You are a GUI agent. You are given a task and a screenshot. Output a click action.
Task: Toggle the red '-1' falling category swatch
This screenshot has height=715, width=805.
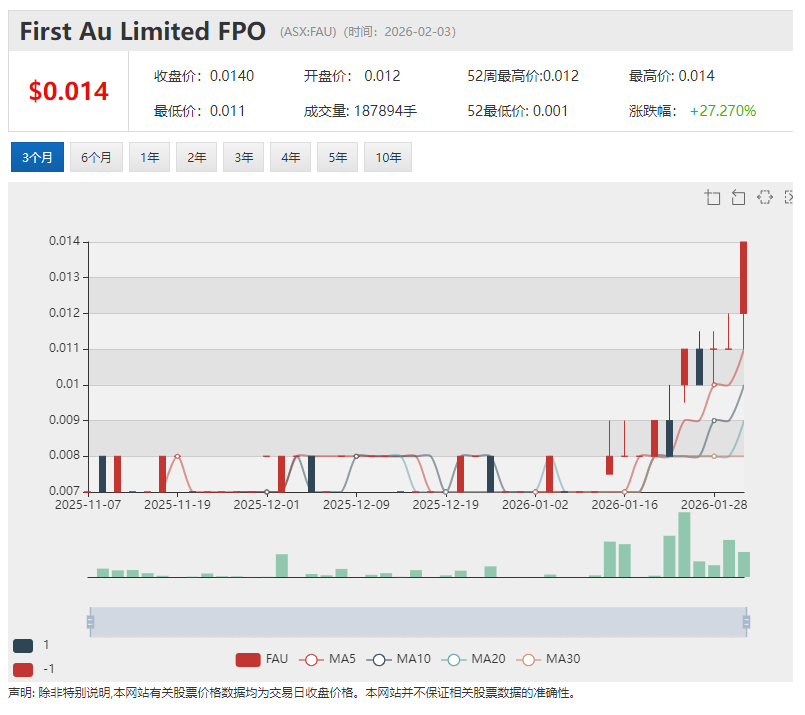tap(23, 669)
